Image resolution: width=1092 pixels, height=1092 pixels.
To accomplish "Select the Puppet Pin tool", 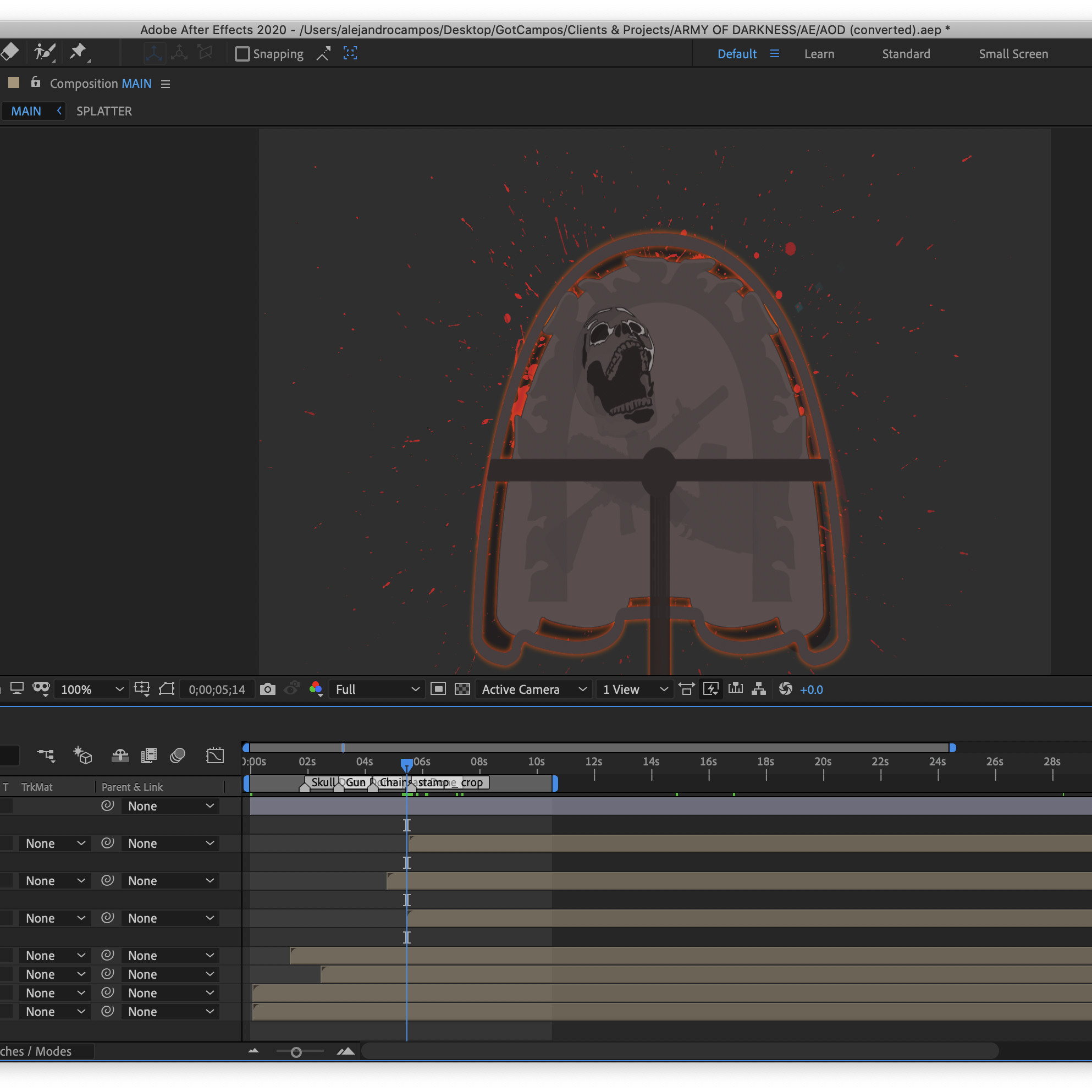I will (x=78, y=53).
